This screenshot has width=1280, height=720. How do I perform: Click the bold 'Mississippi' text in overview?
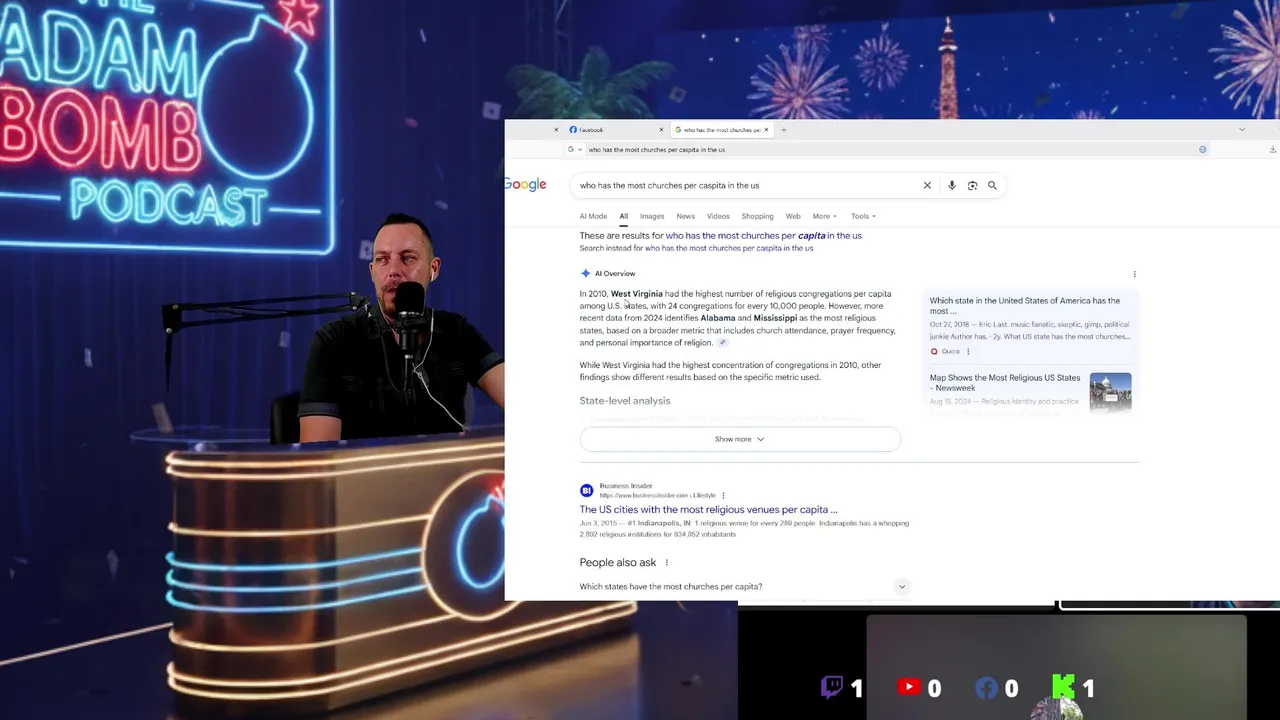pyautogui.click(x=775, y=318)
